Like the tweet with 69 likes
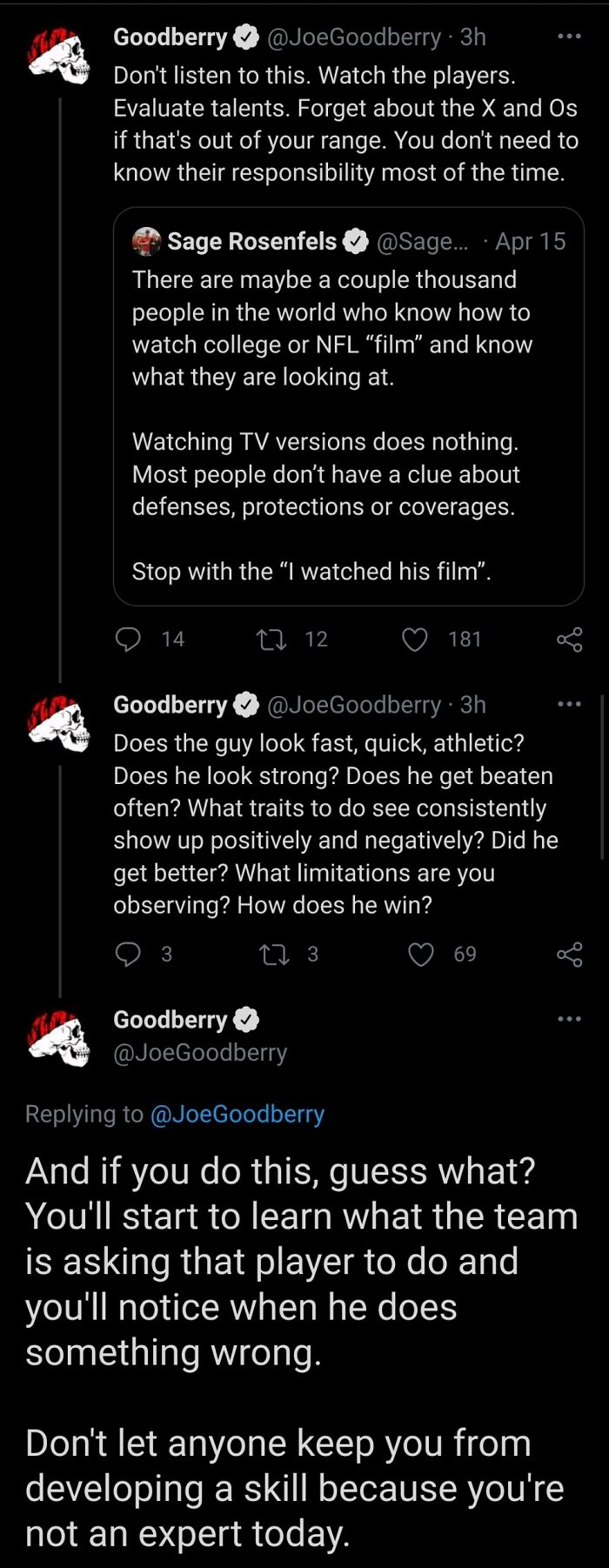The height and width of the screenshot is (1568, 609). click(421, 955)
